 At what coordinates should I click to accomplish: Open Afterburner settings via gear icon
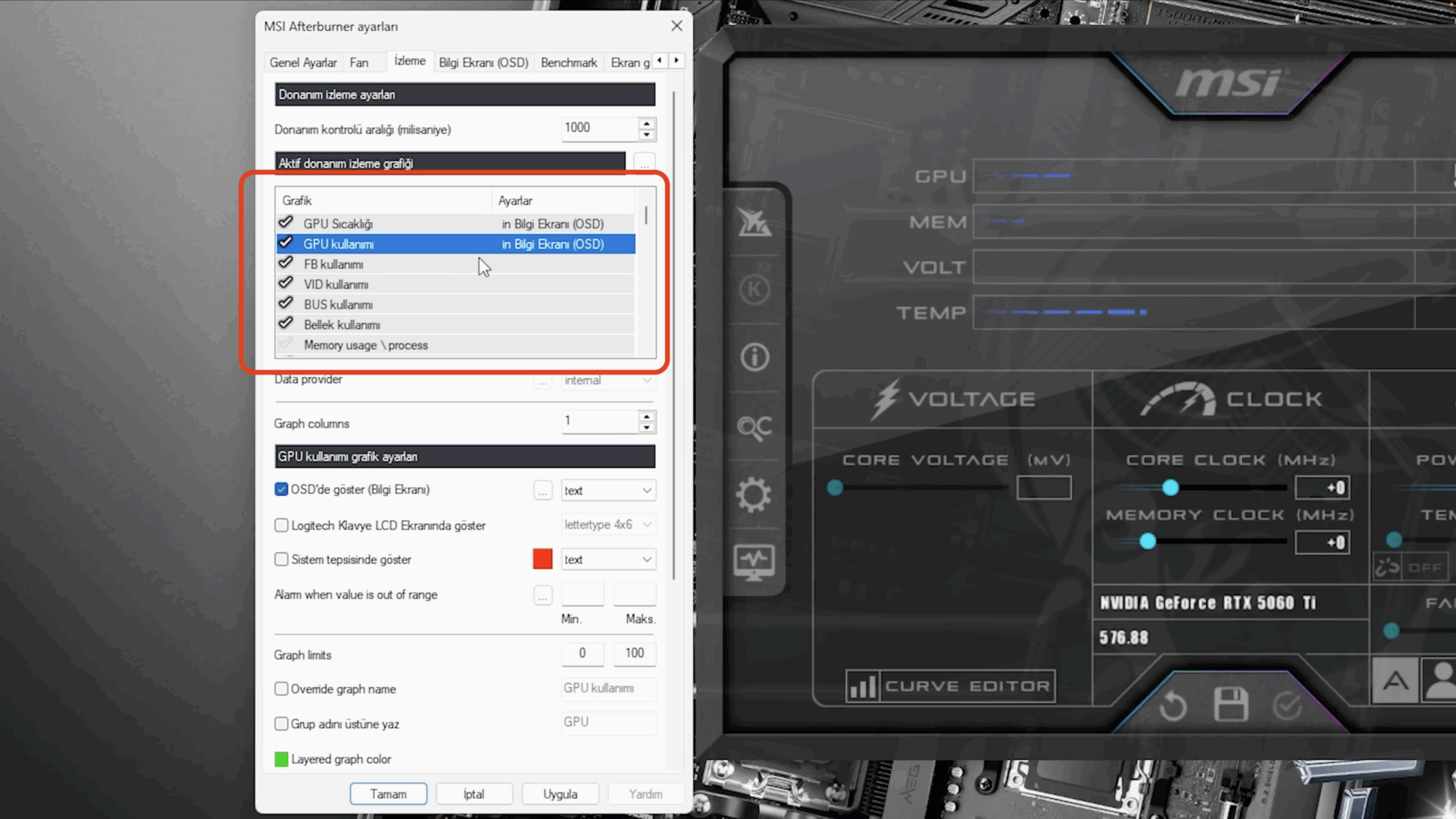click(755, 494)
